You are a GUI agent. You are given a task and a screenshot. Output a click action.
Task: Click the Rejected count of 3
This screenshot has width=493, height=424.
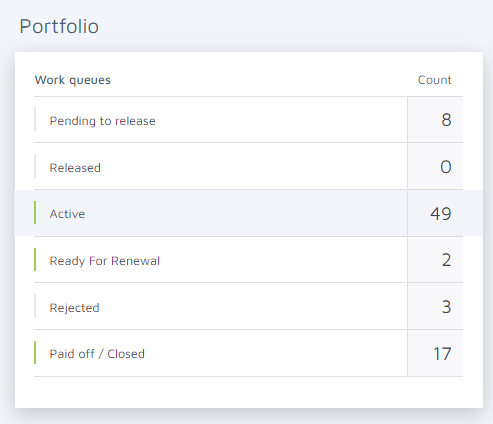447,307
